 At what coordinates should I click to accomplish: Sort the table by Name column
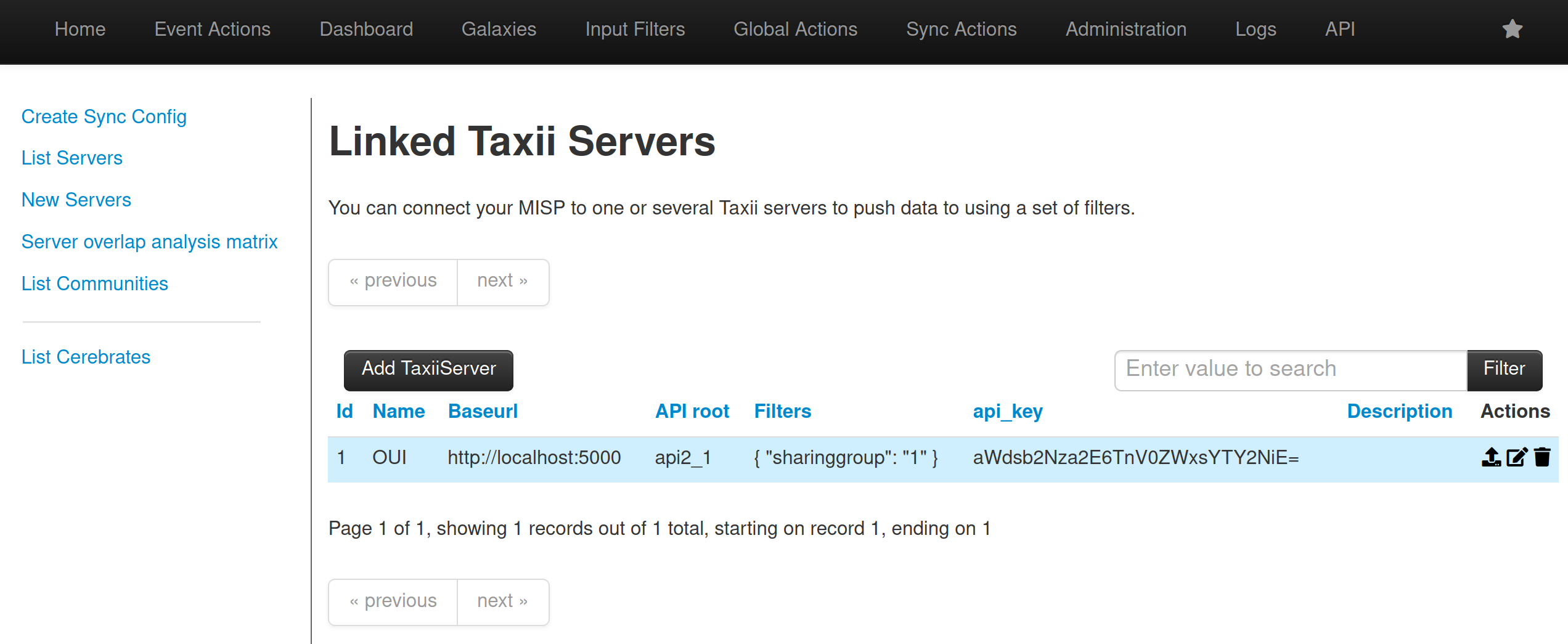pos(398,411)
